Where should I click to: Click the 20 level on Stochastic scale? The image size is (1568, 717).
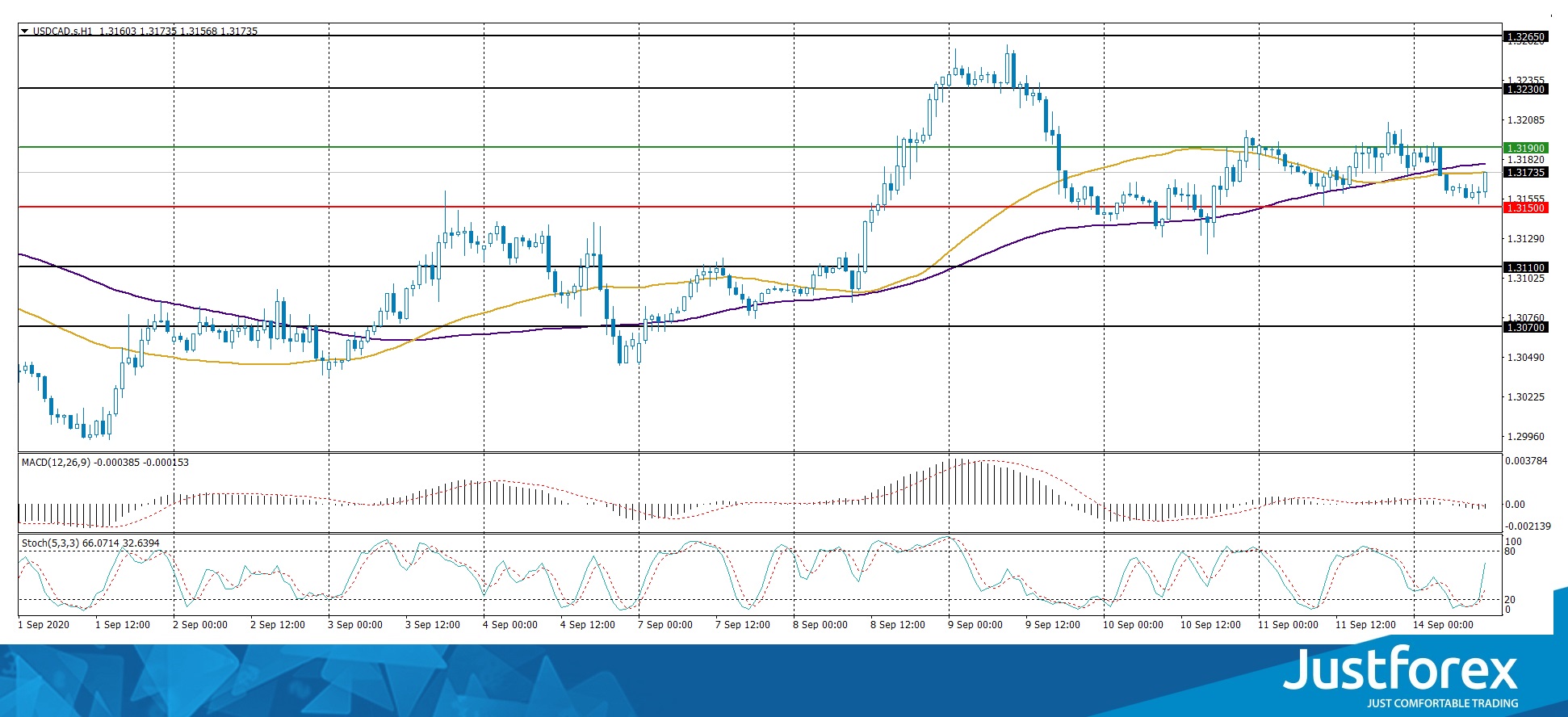click(1510, 600)
